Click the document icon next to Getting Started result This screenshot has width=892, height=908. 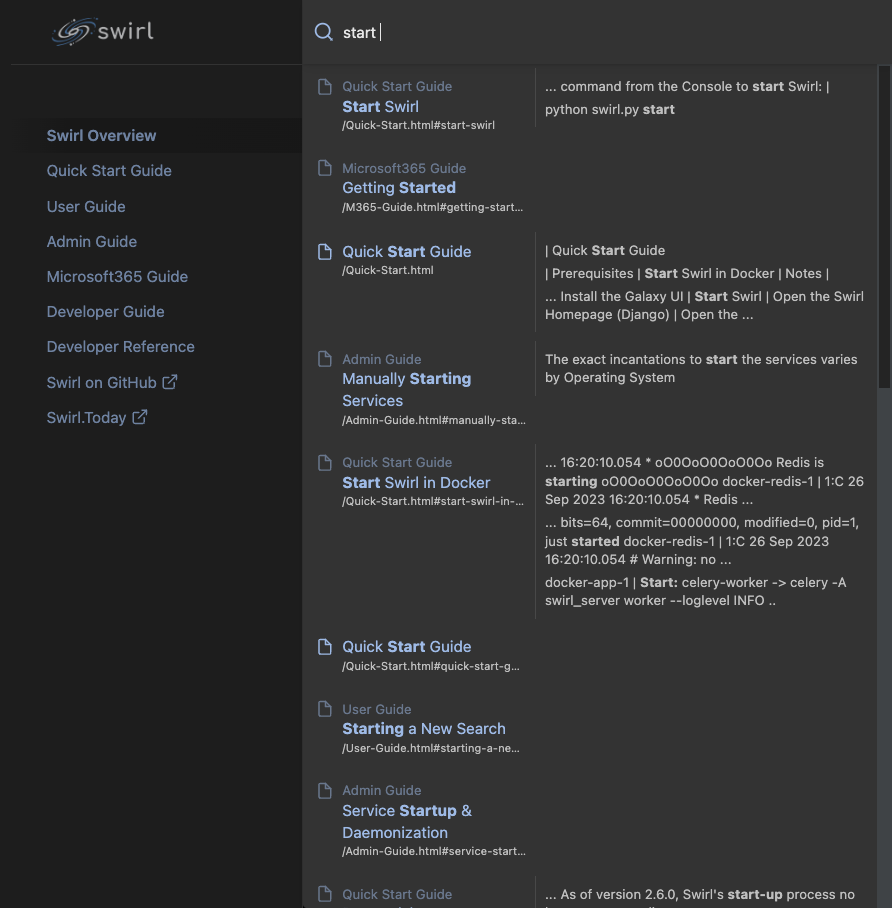coord(325,168)
